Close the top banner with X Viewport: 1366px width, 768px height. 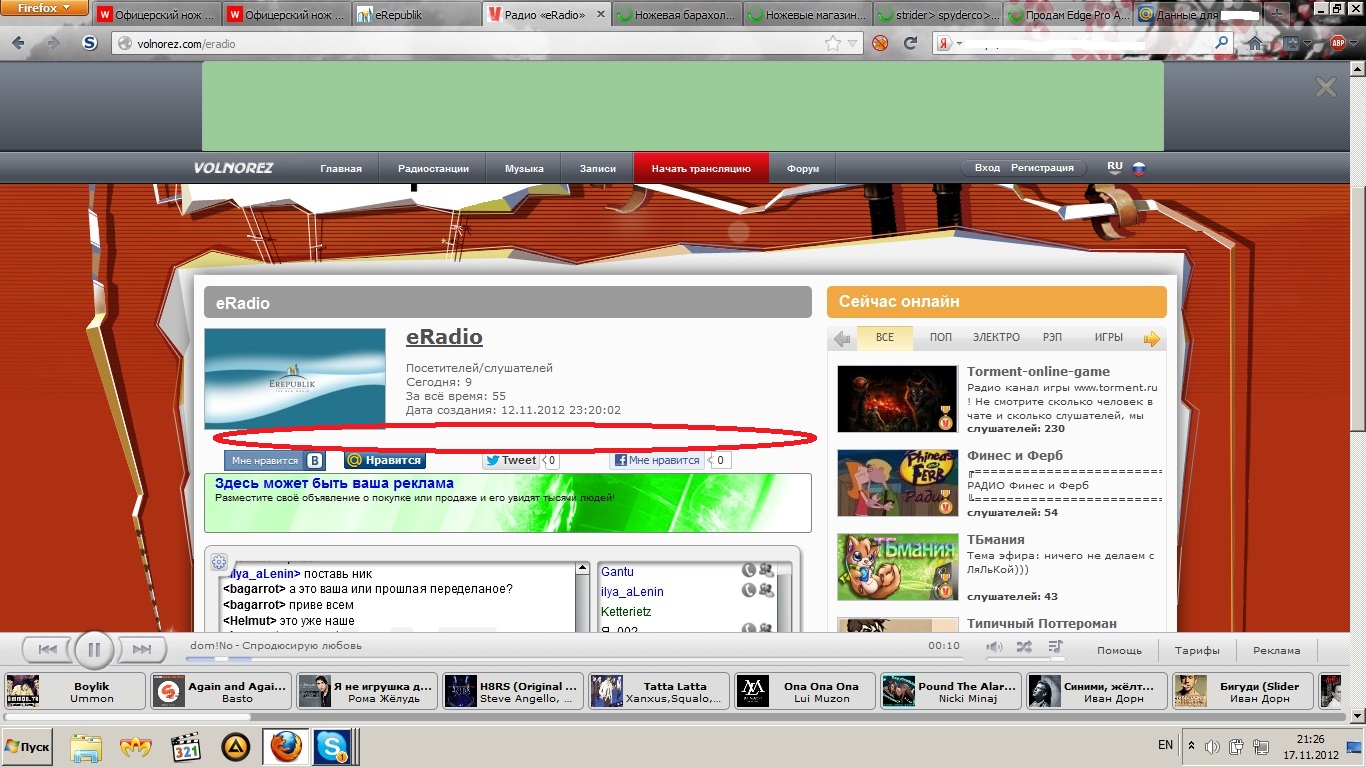coord(1326,88)
